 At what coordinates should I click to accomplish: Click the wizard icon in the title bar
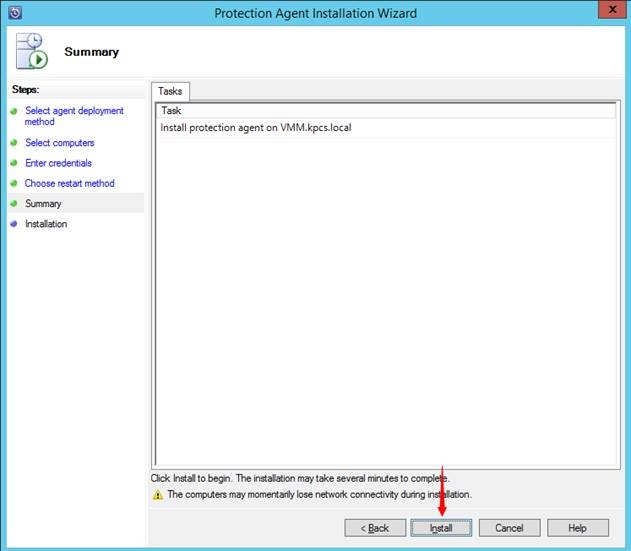(x=14, y=13)
